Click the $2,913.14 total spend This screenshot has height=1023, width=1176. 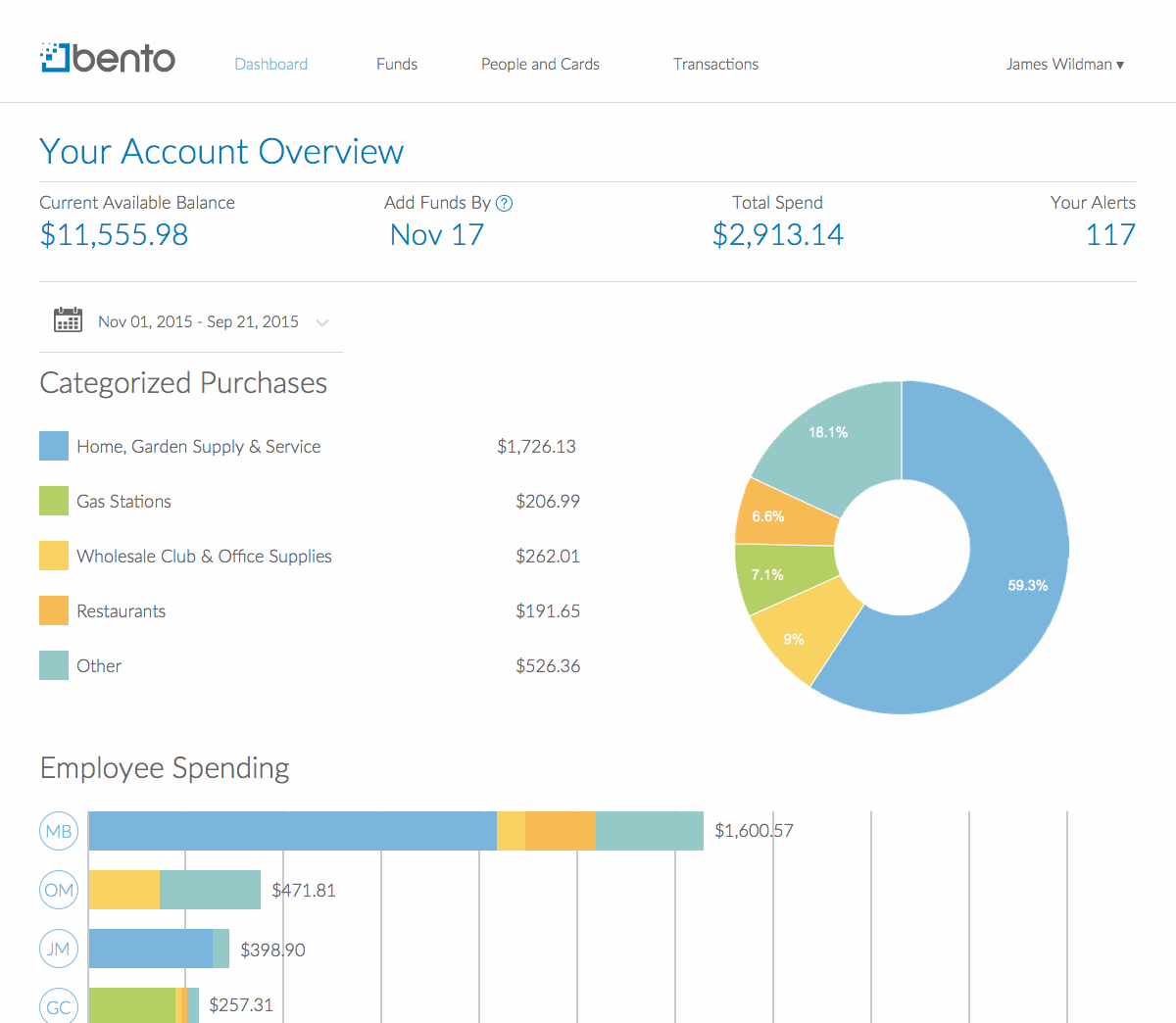tap(778, 235)
